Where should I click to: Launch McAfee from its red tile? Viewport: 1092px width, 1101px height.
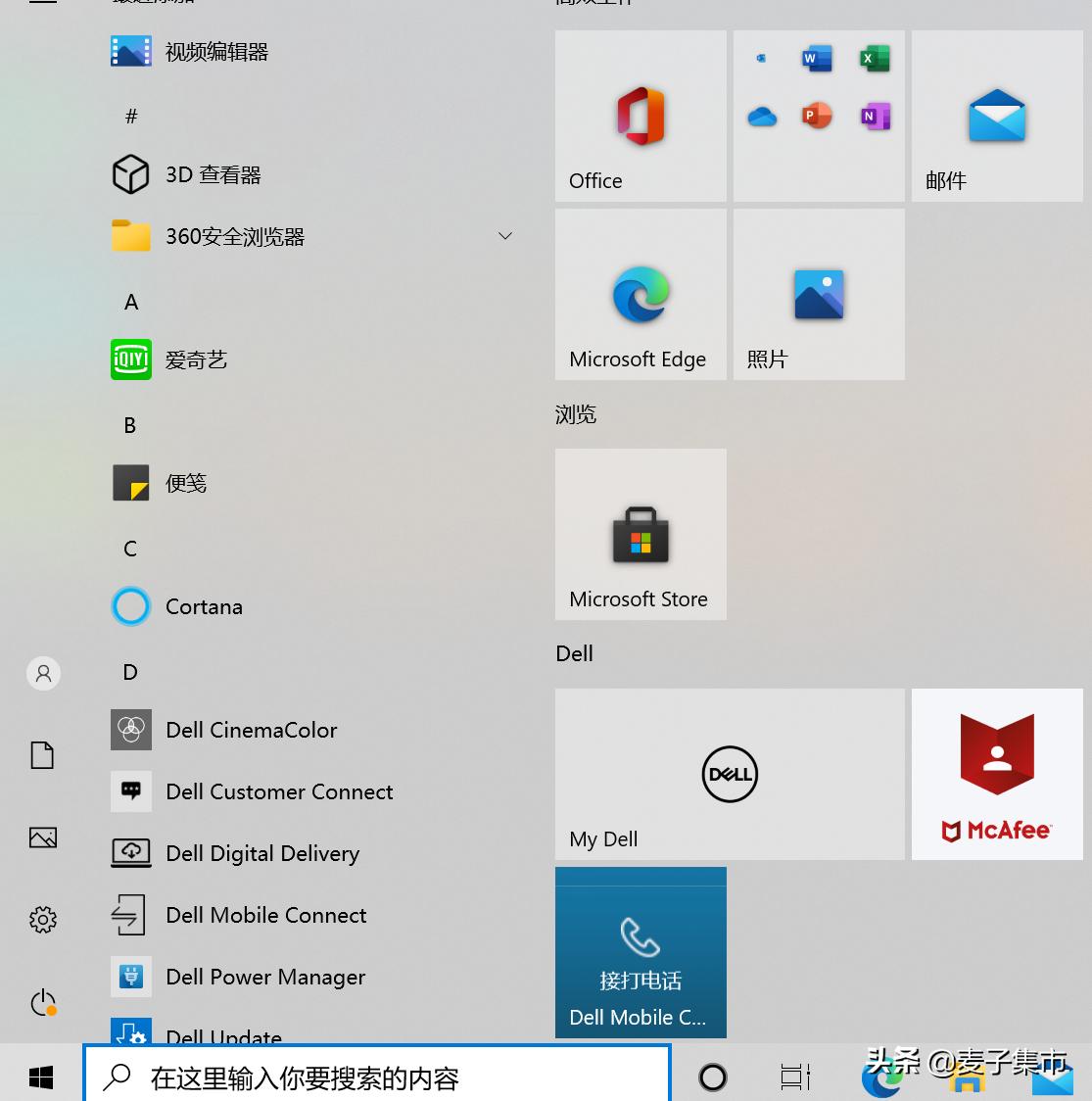pyautogui.click(x=997, y=774)
